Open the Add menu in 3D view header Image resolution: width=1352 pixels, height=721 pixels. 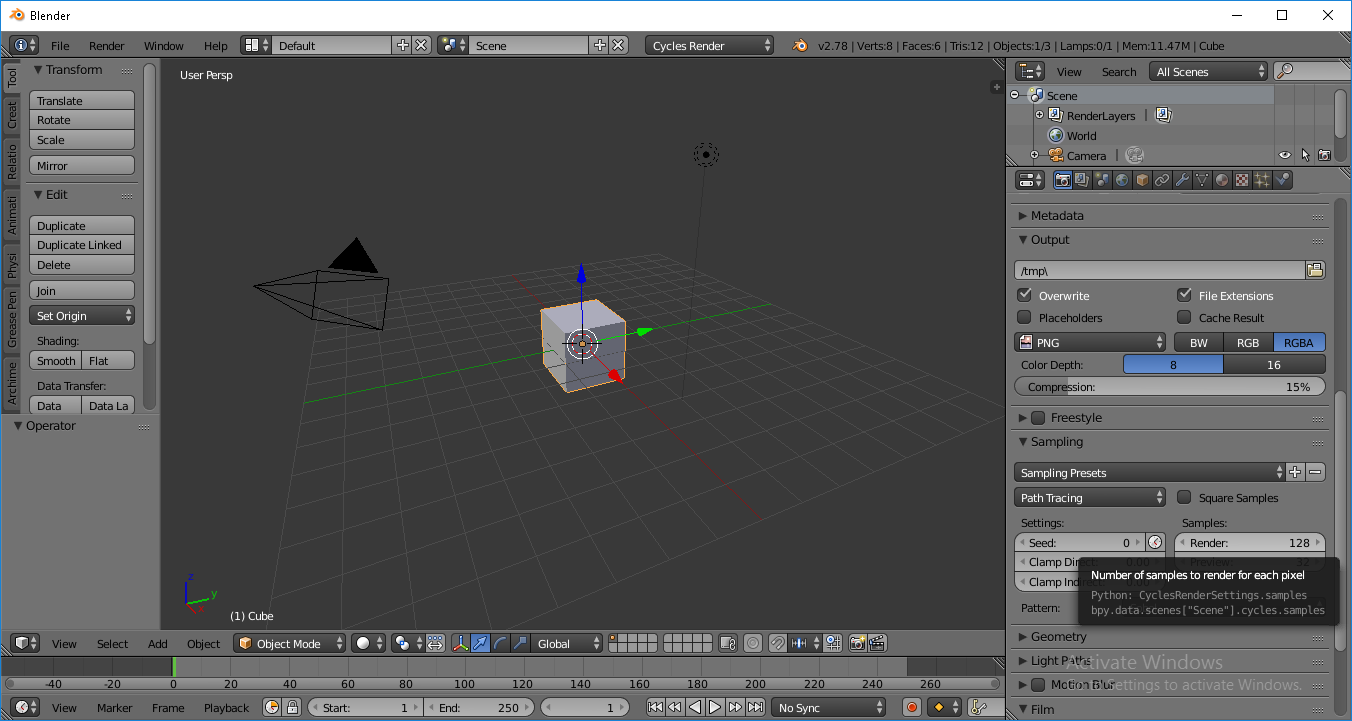coord(158,643)
